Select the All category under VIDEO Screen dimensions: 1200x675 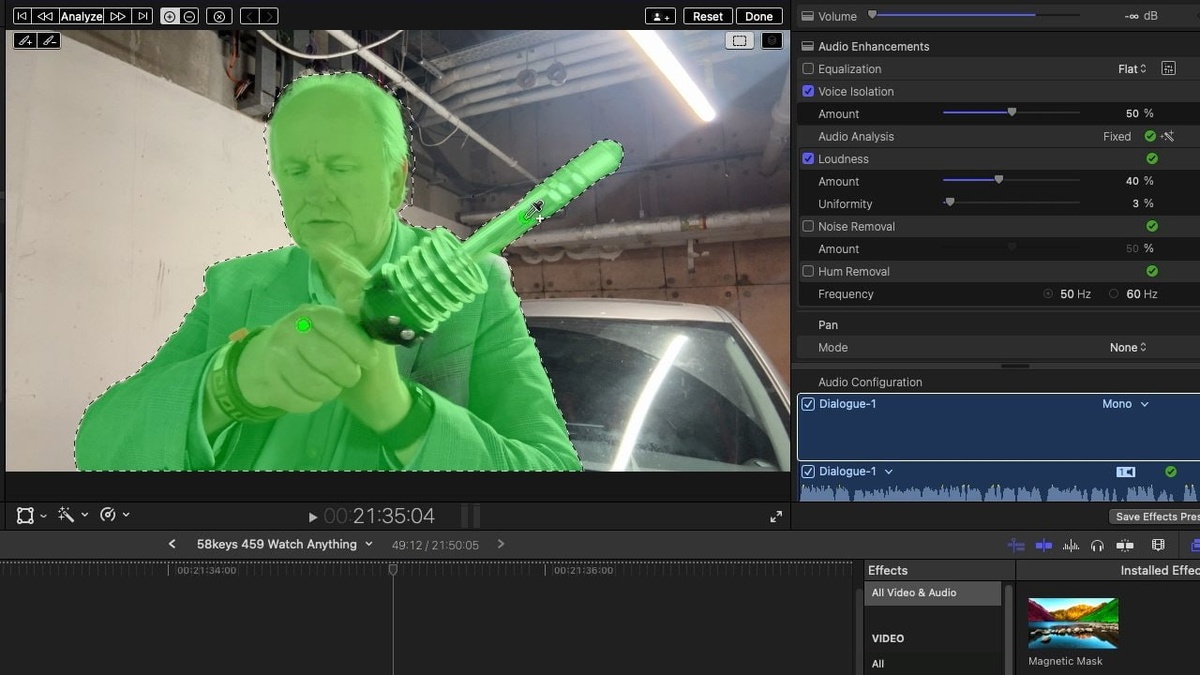tap(878, 663)
